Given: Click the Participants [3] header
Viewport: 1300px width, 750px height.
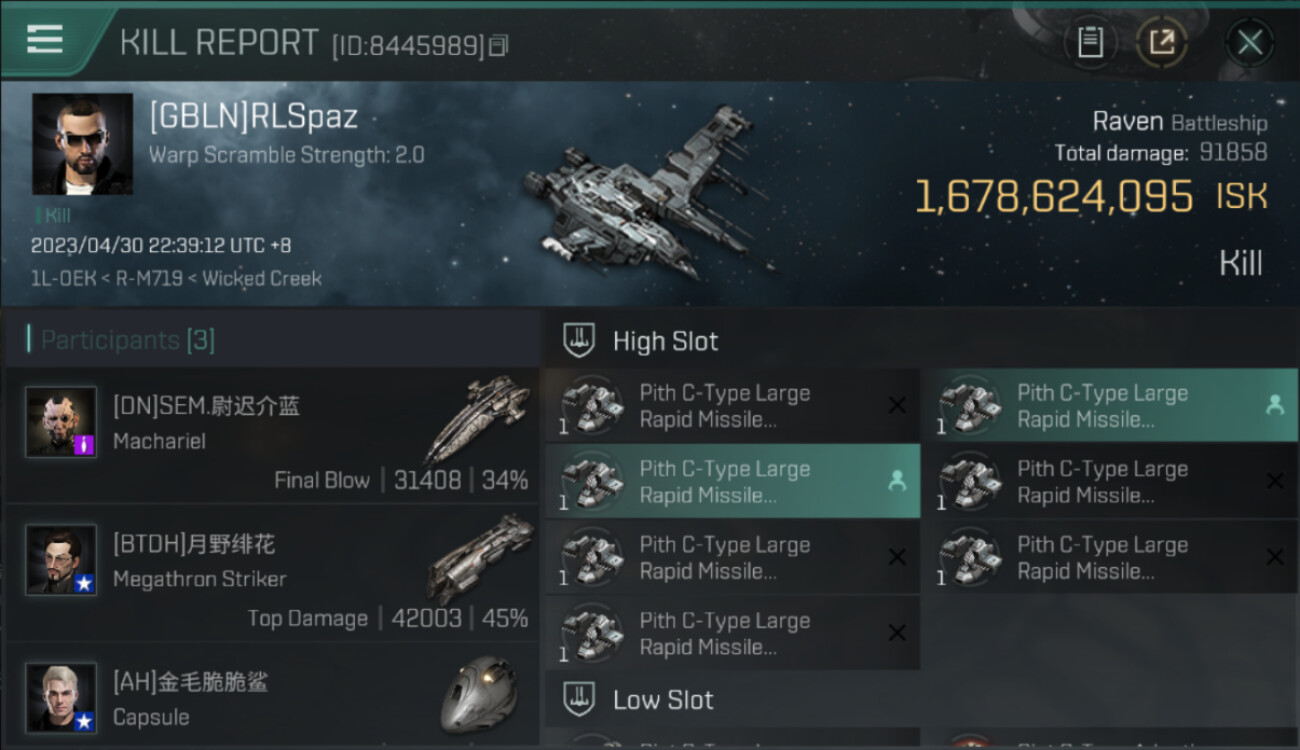Looking at the screenshot, I should pyautogui.click(x=128, y=340).
